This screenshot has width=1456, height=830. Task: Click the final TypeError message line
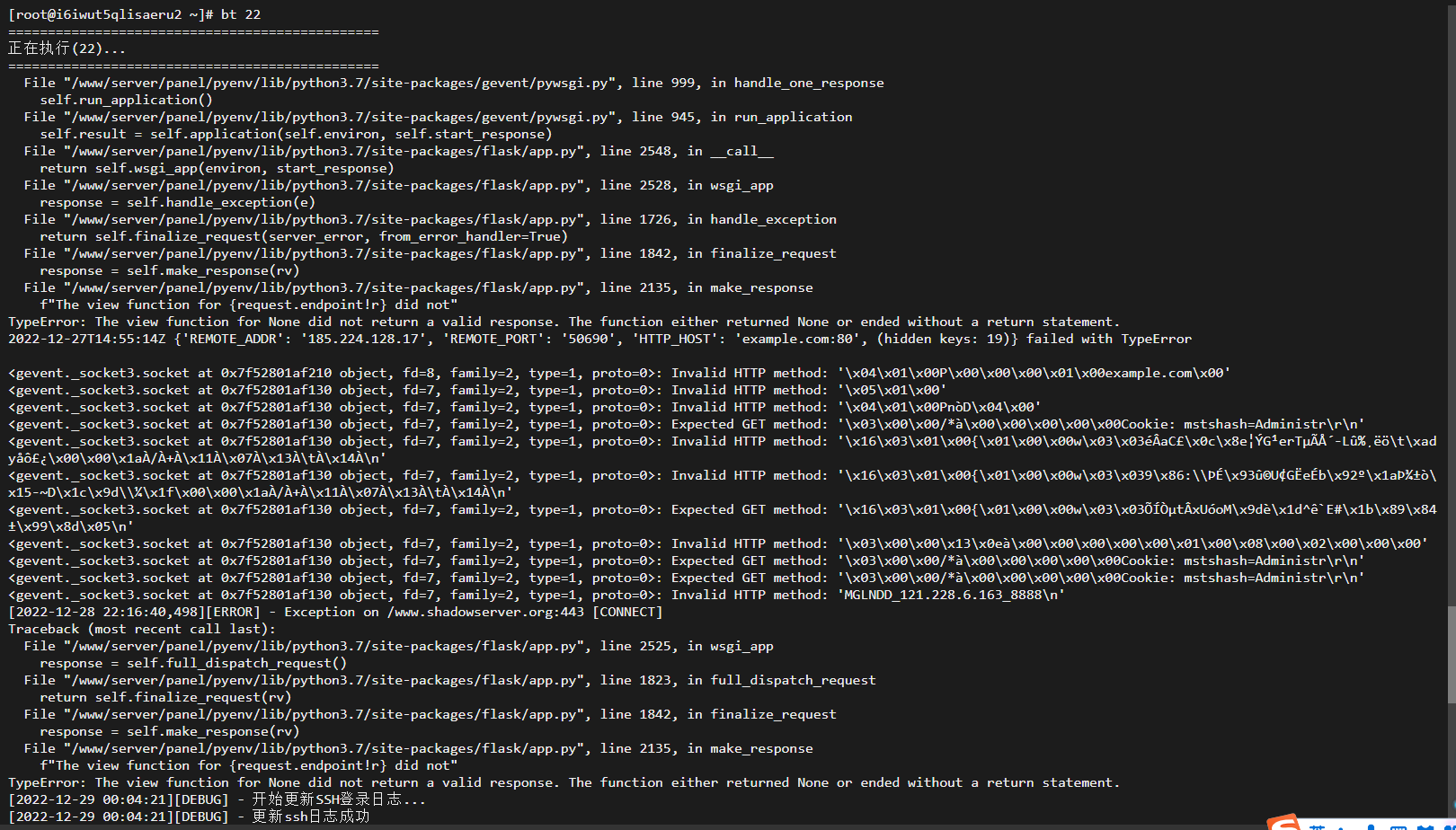[x=564, y=782]
